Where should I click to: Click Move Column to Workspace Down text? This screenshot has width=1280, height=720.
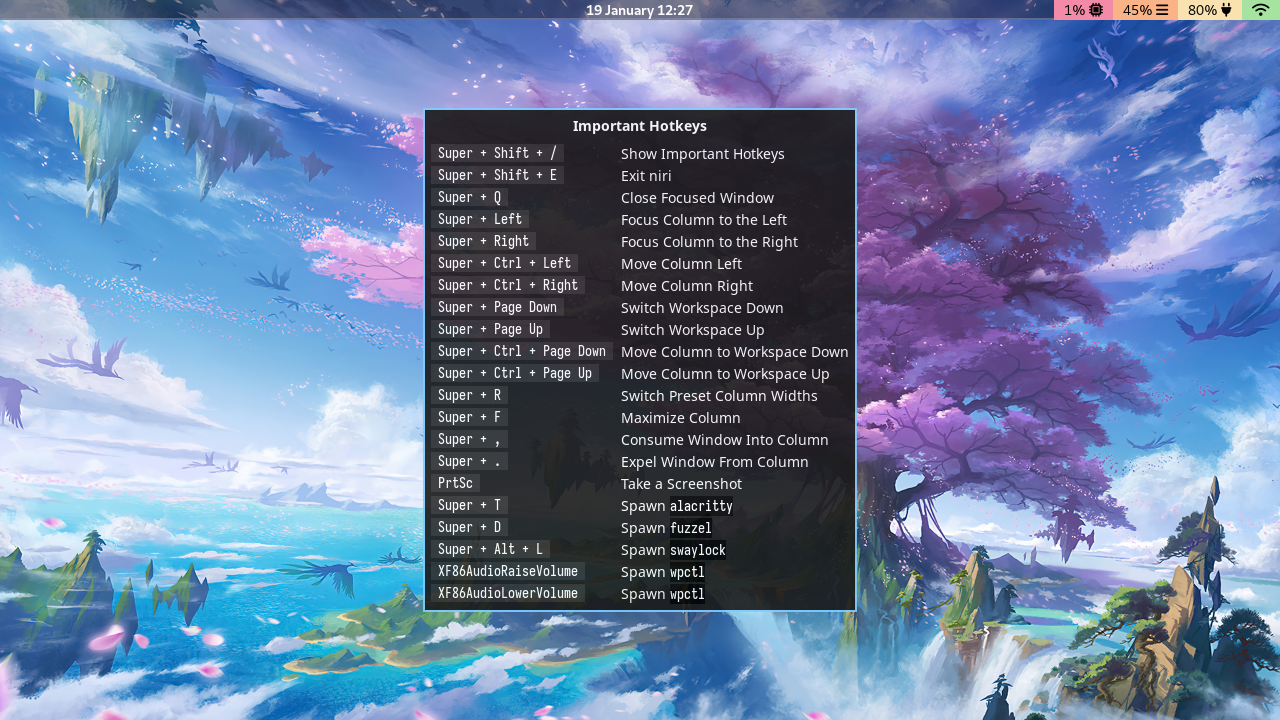click(735, 352)
